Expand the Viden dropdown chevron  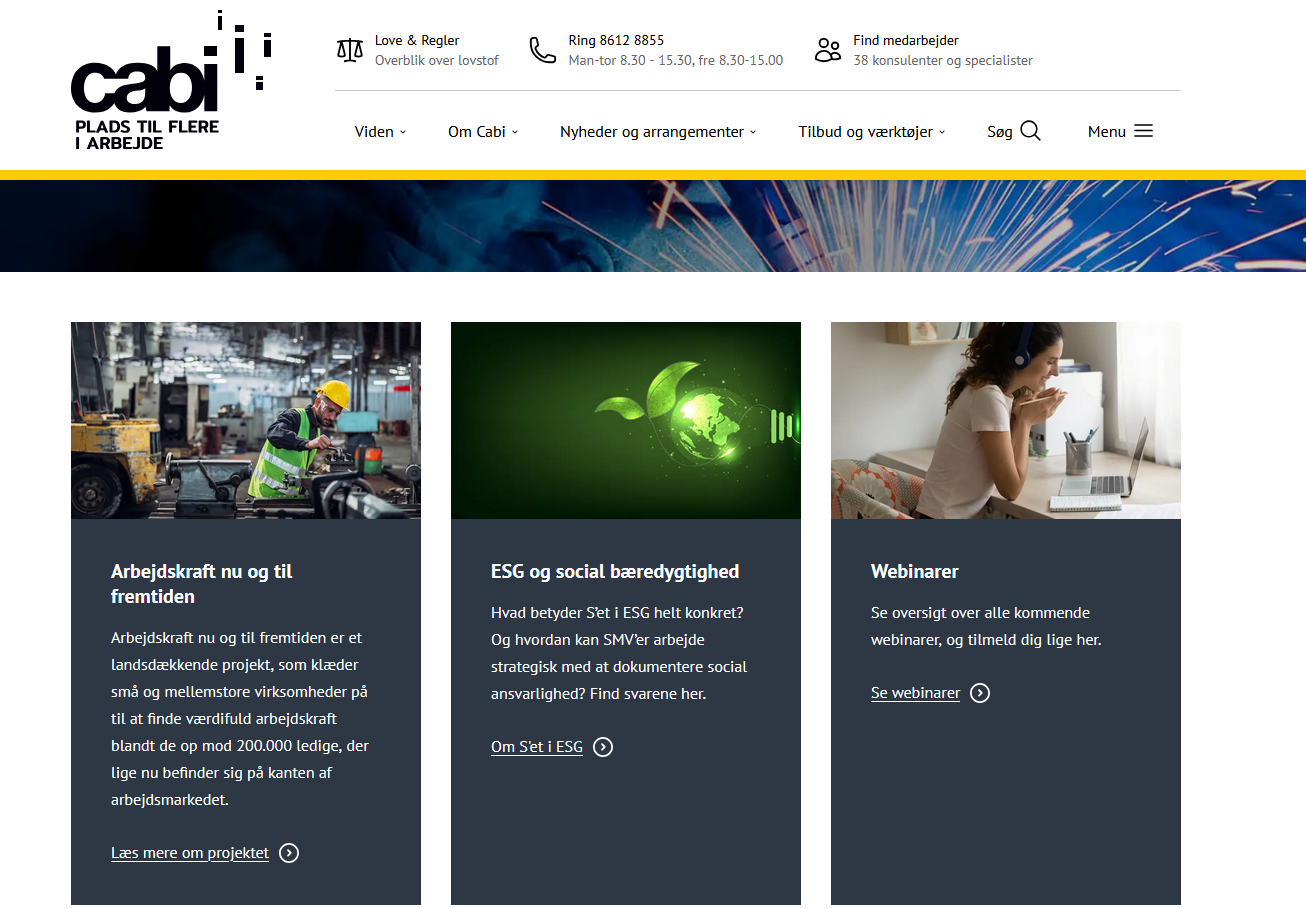coord(403,132)
